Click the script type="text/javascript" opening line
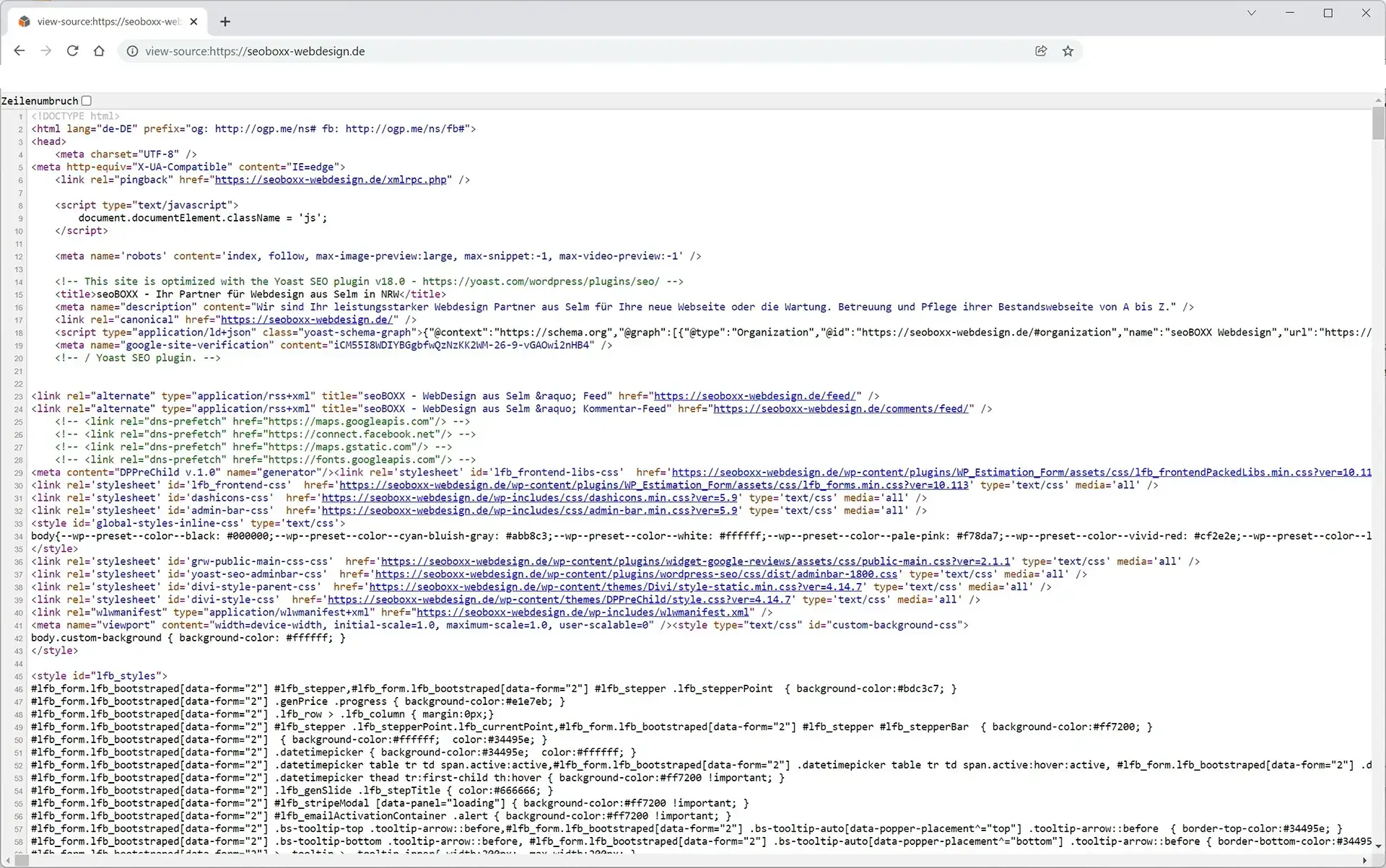 pos(147,206)
